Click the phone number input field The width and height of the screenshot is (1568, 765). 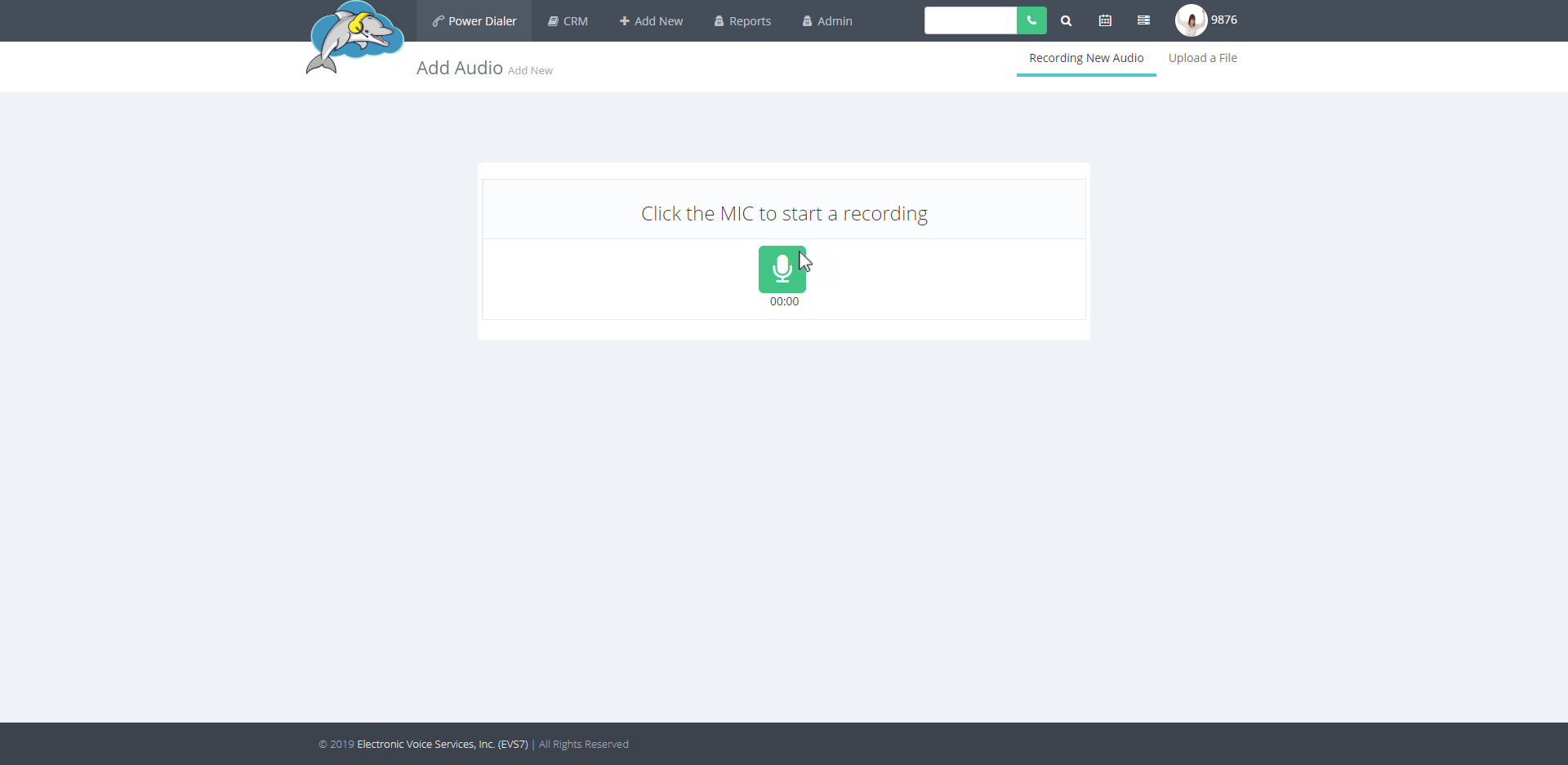pyautogui.click(x=970, y=20)
